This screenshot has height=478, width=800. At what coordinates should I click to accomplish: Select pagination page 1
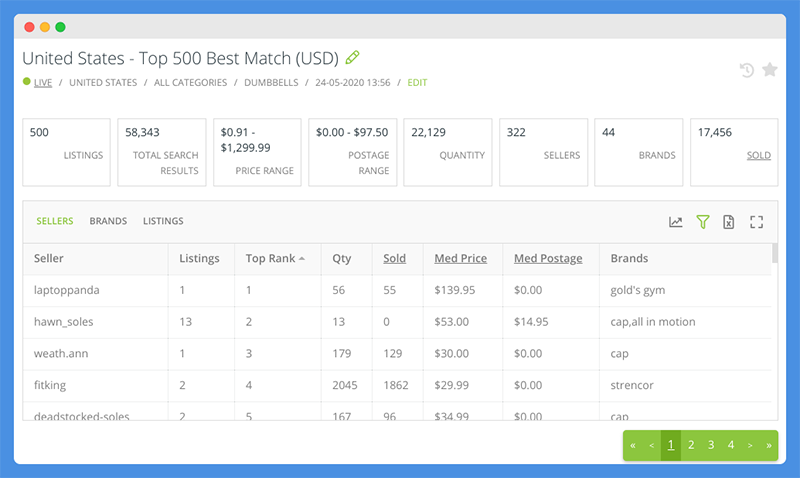tap(671, 445)
